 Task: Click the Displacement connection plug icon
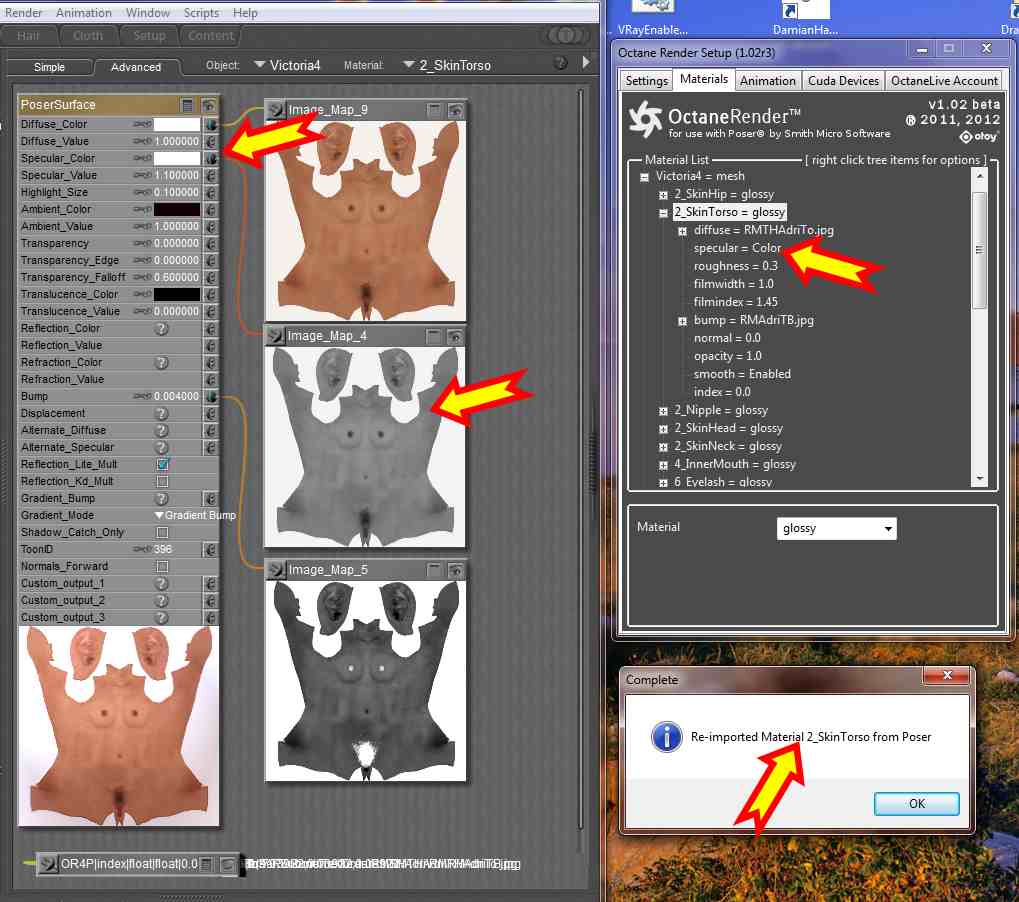click(x=211, y=413)
